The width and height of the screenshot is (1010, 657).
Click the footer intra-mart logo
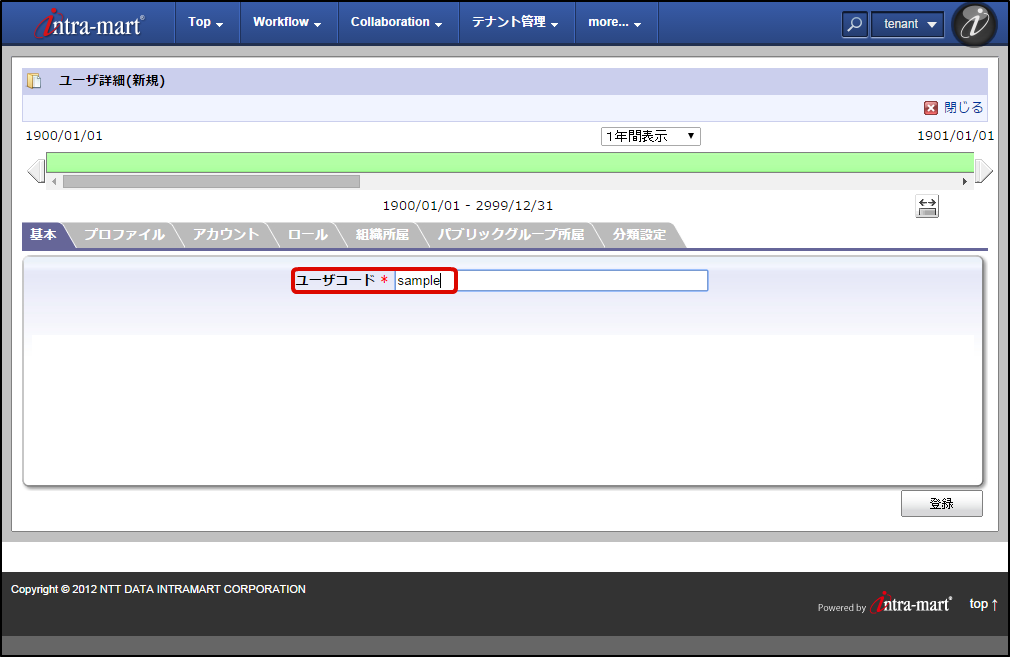(911, 604)
